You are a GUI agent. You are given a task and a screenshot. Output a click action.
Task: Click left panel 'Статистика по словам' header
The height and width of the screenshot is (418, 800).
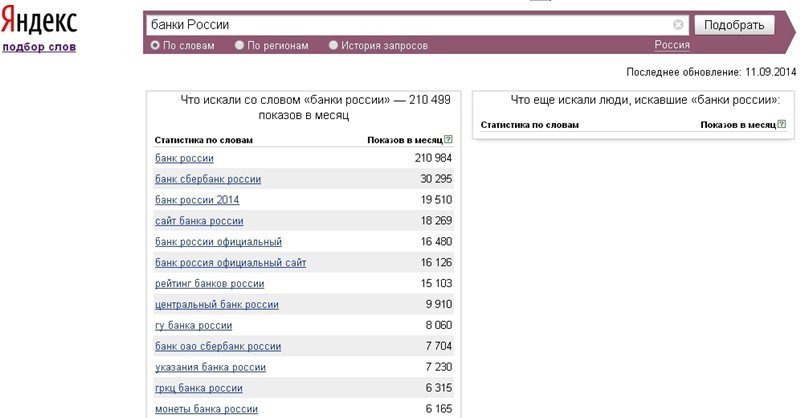click(x=204, y=140)
